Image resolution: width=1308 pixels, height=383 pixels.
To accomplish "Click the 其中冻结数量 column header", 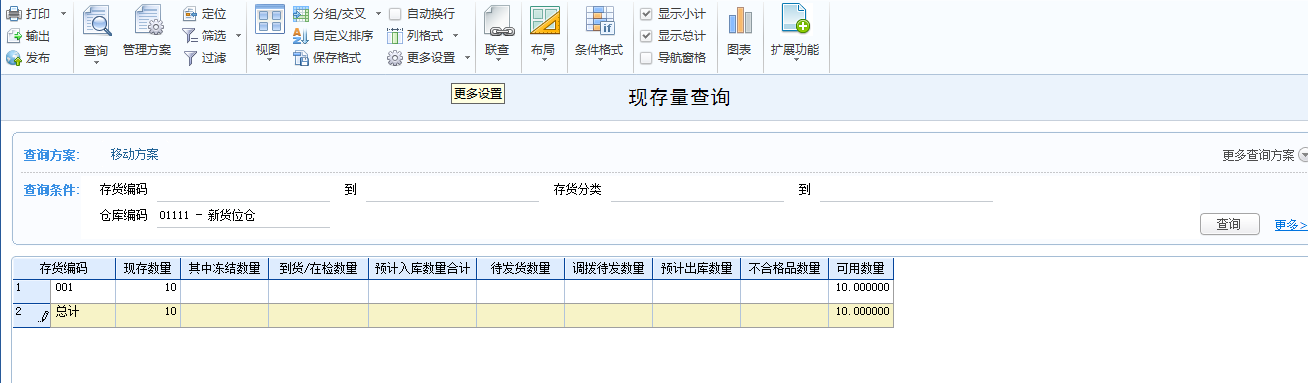I will pyautogui.click(x=225, y=268).
